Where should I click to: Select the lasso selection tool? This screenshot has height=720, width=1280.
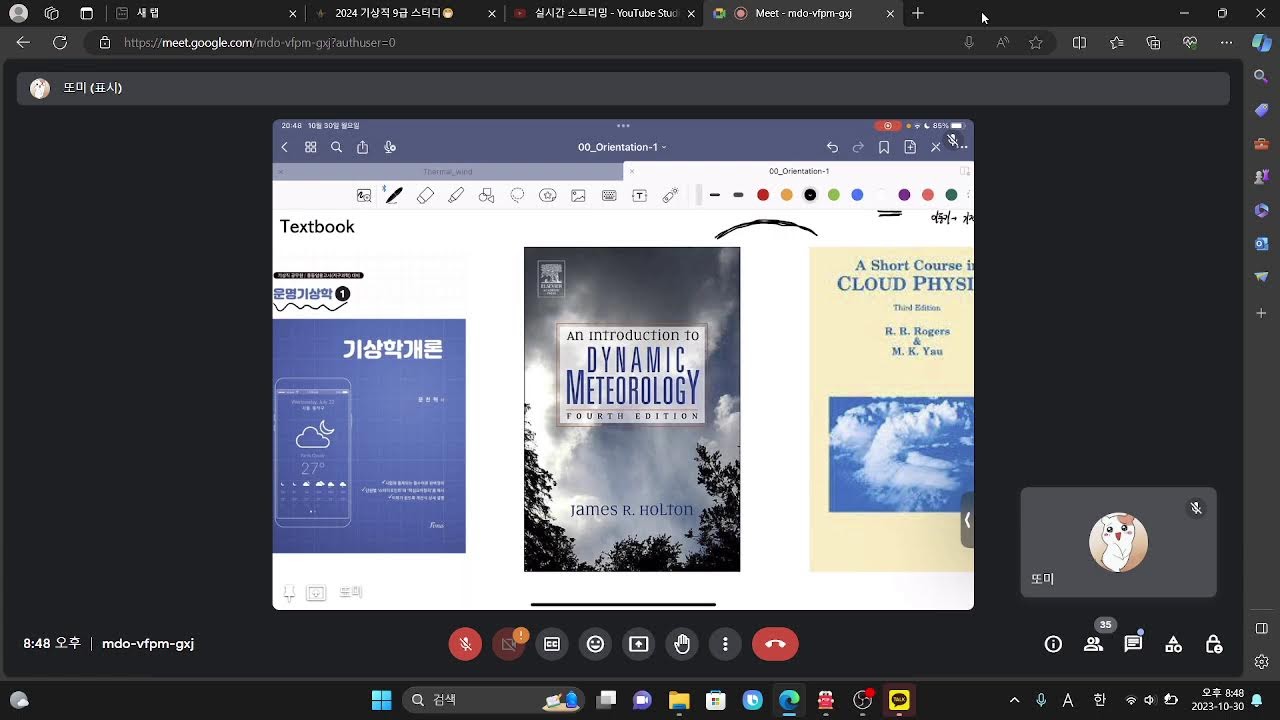coord(517,195)
